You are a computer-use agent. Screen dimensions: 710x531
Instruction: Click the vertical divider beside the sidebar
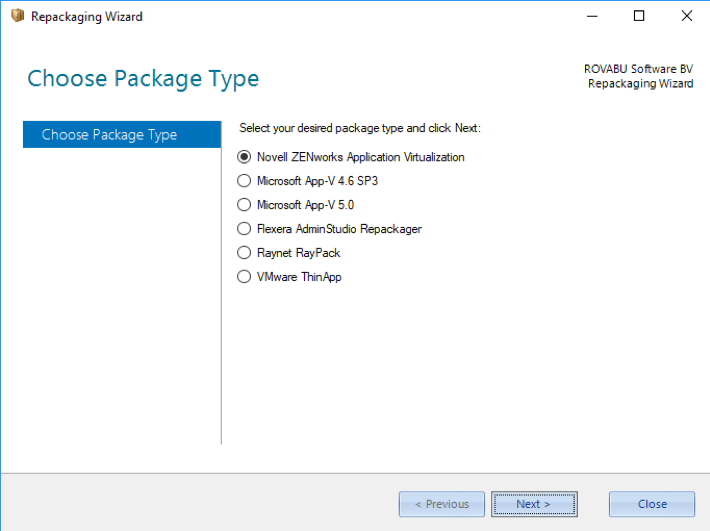tap(221, 283)
